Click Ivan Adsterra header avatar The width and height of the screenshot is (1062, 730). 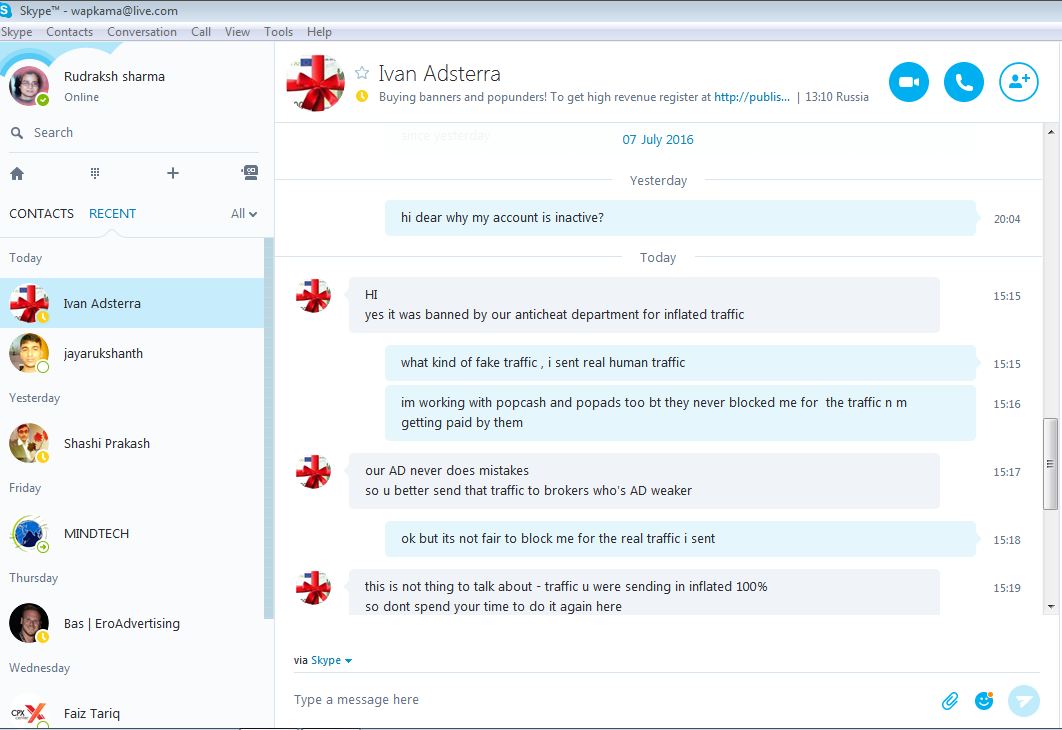point(316,83)
